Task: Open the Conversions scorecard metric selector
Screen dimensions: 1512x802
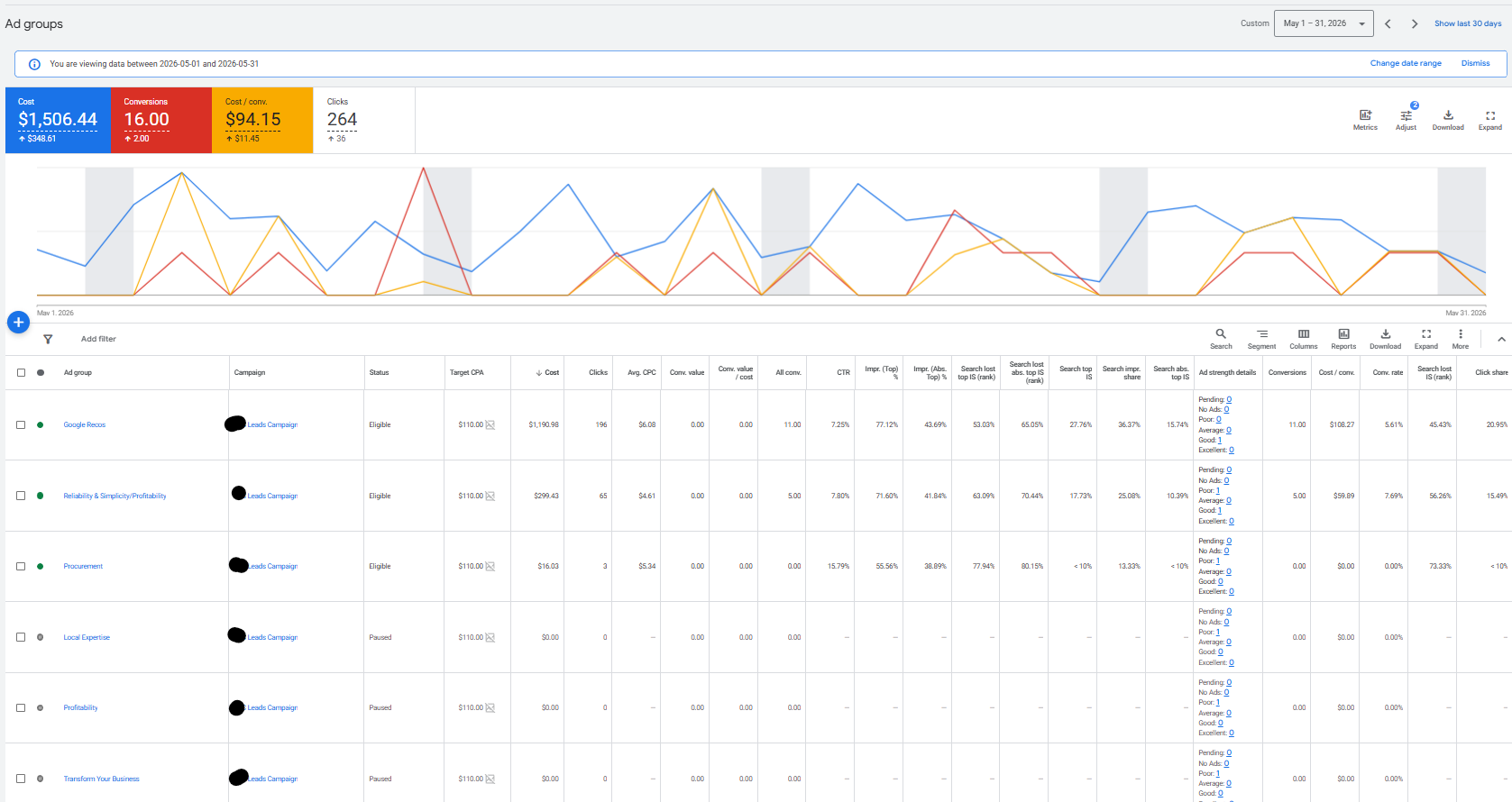Action: (x=161, y=120)
